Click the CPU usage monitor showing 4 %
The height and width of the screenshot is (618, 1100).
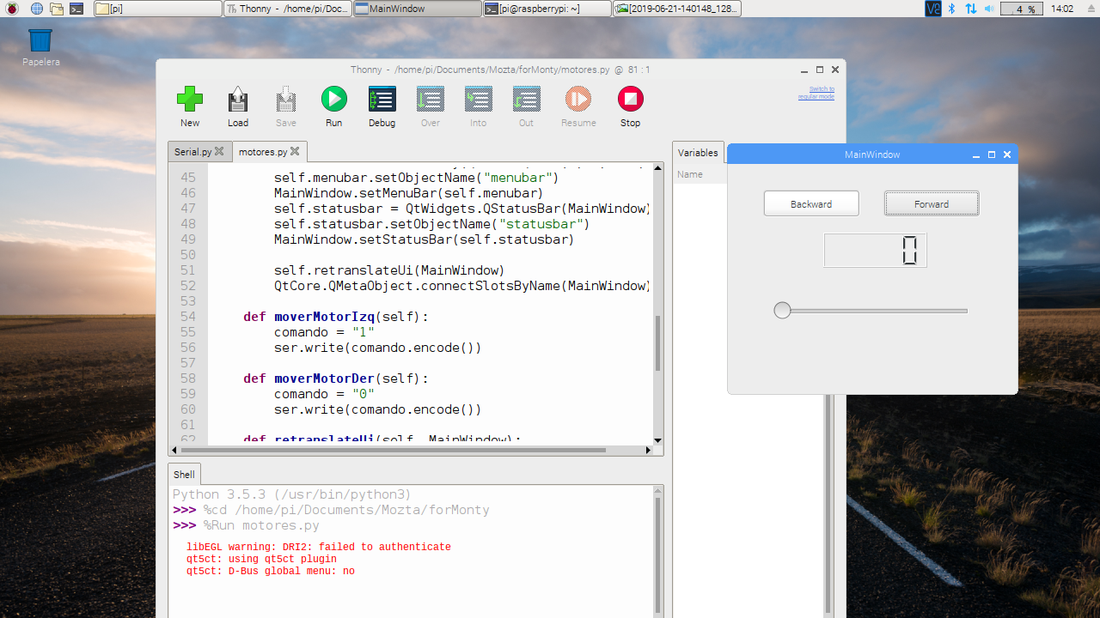point(1021,8)
